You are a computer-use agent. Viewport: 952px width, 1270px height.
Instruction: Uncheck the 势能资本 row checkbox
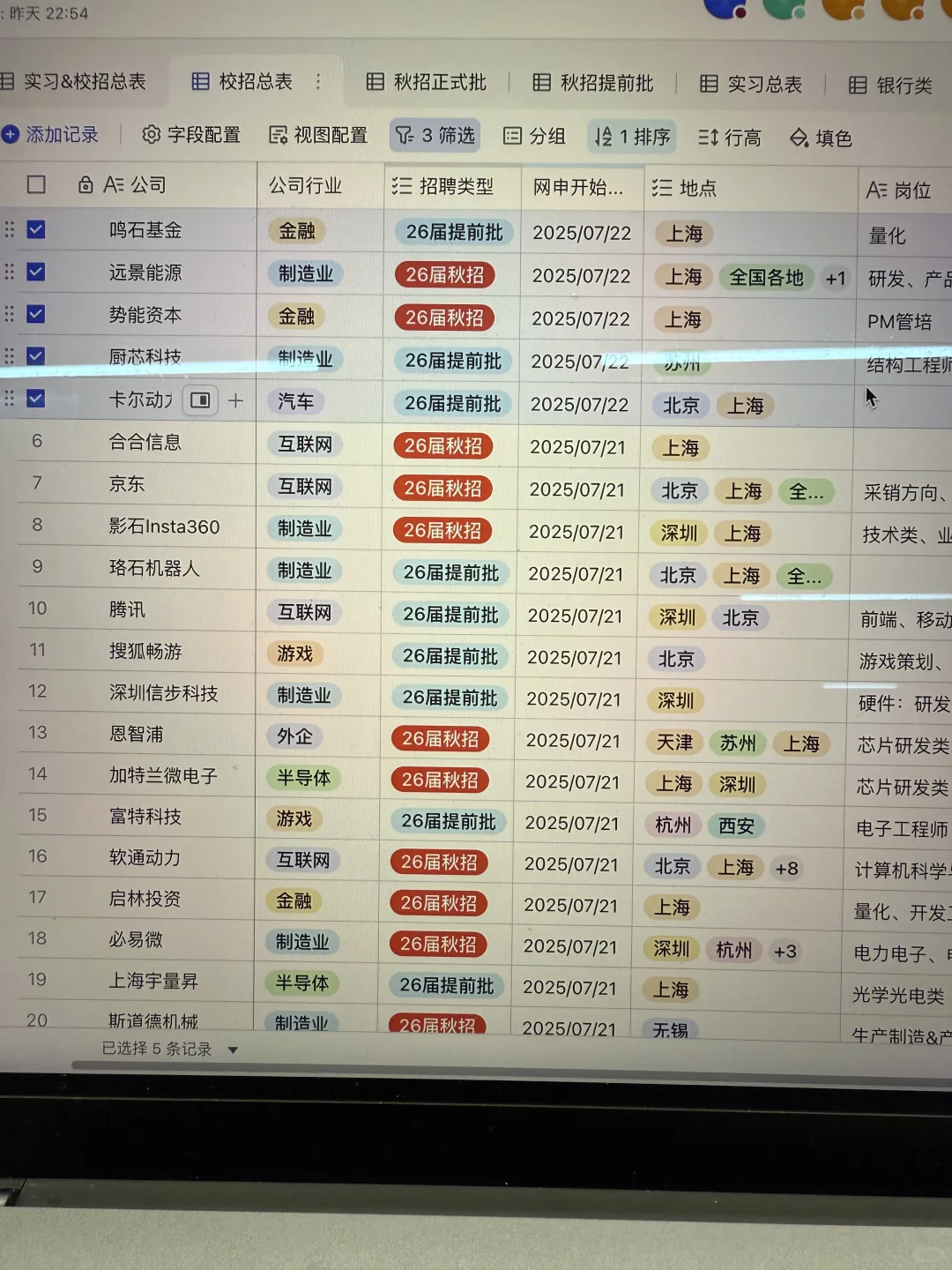[36, 314]
